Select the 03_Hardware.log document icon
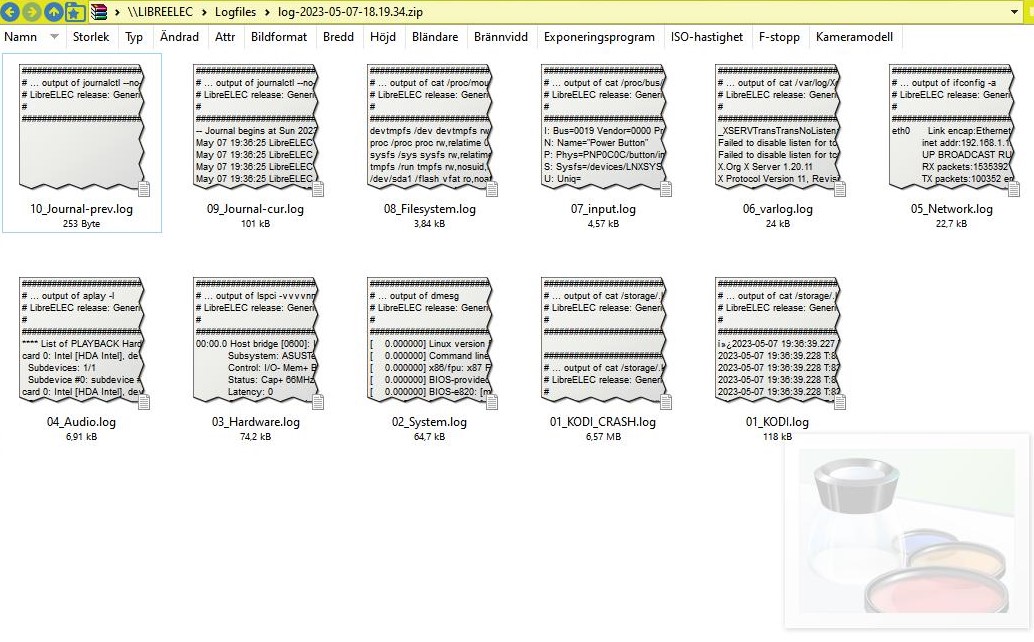1034x642 pixels. 255,340
